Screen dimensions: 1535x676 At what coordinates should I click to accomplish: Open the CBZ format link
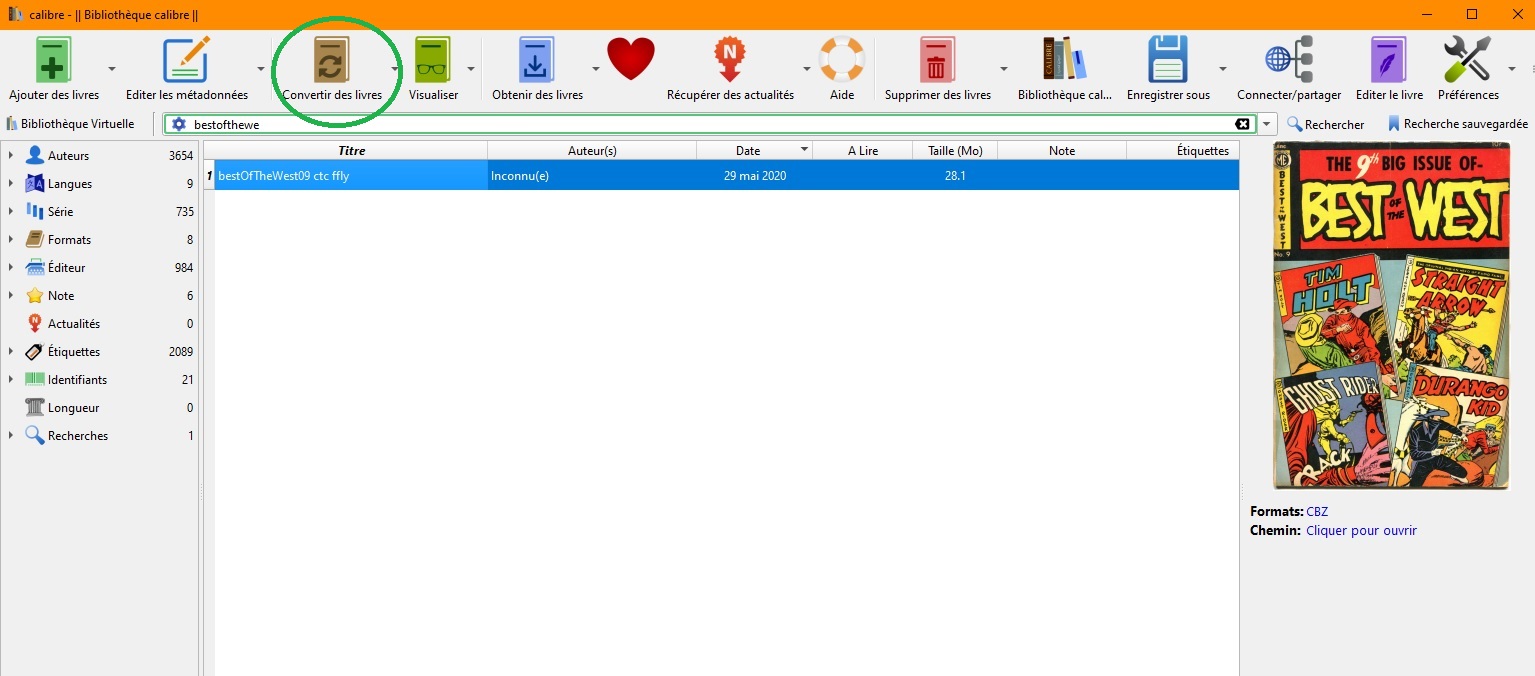1317,512
